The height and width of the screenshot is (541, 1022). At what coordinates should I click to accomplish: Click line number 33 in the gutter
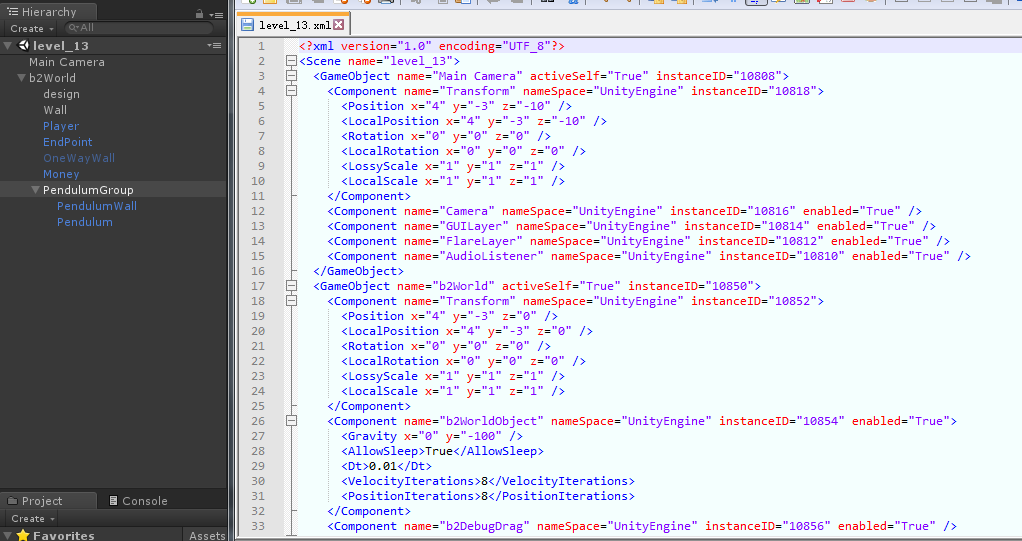[x=257, y=525]
